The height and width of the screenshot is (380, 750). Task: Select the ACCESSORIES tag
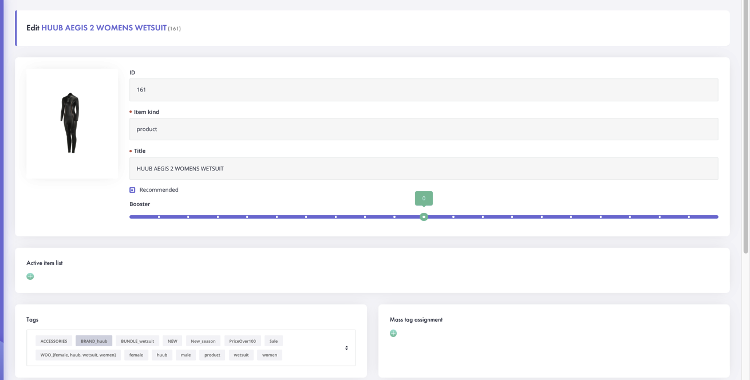click(54, 341)
